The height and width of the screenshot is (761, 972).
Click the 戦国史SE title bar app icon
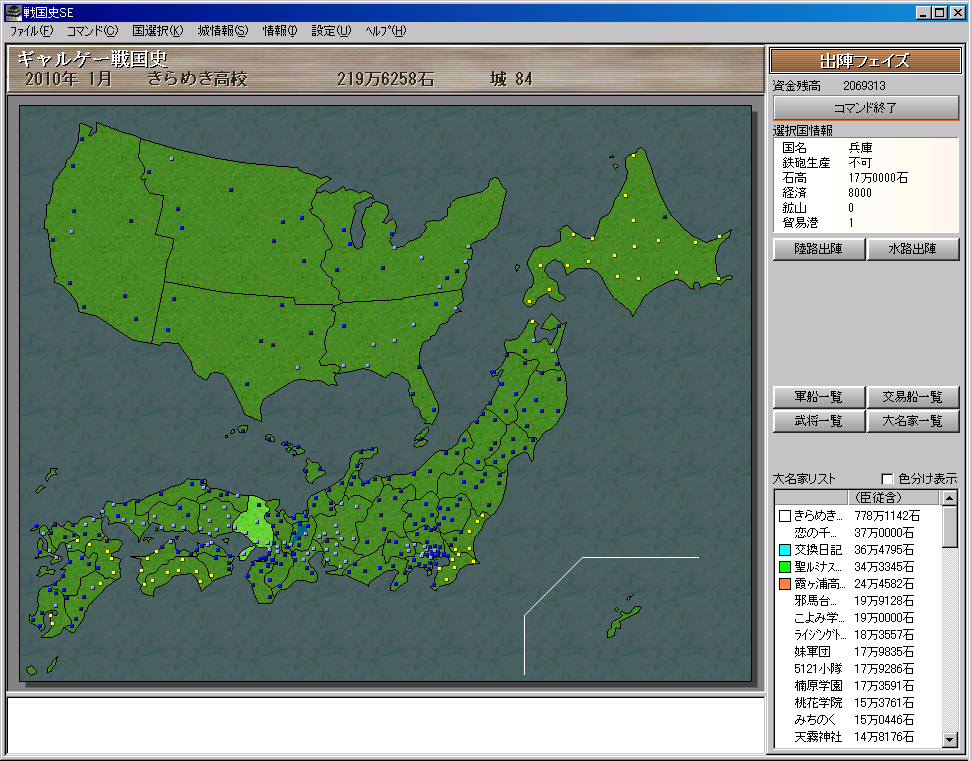12,12
